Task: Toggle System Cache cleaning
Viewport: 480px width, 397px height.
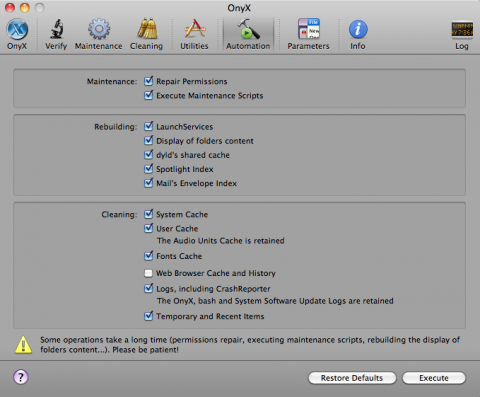Action: [149, 214]
